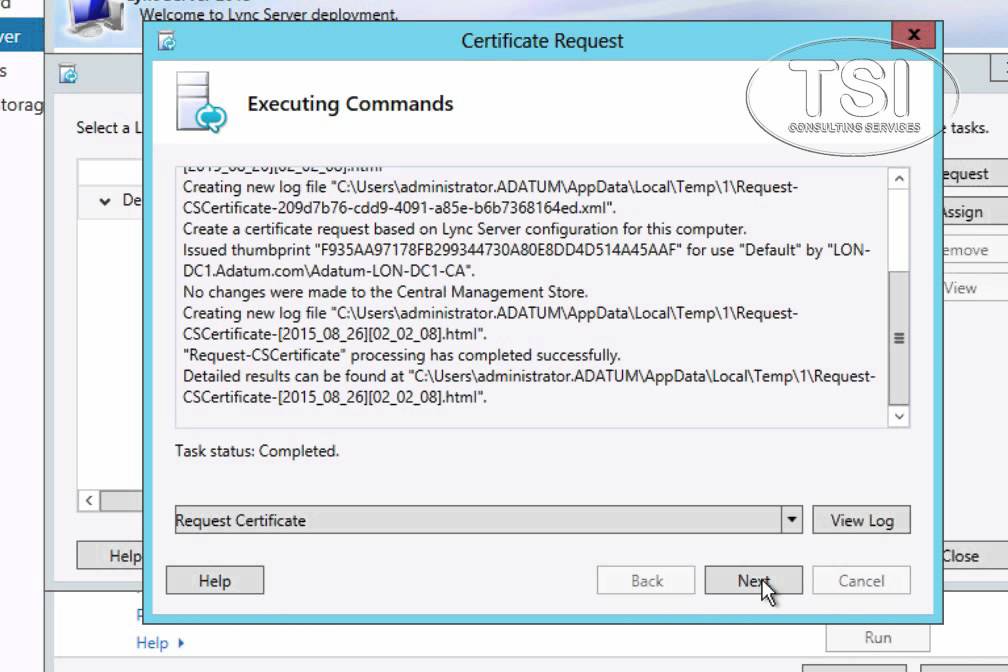Click the 'No changes were made' log line
The height and width of the screenshot is (672, 1008).
(x=385, y=292)
